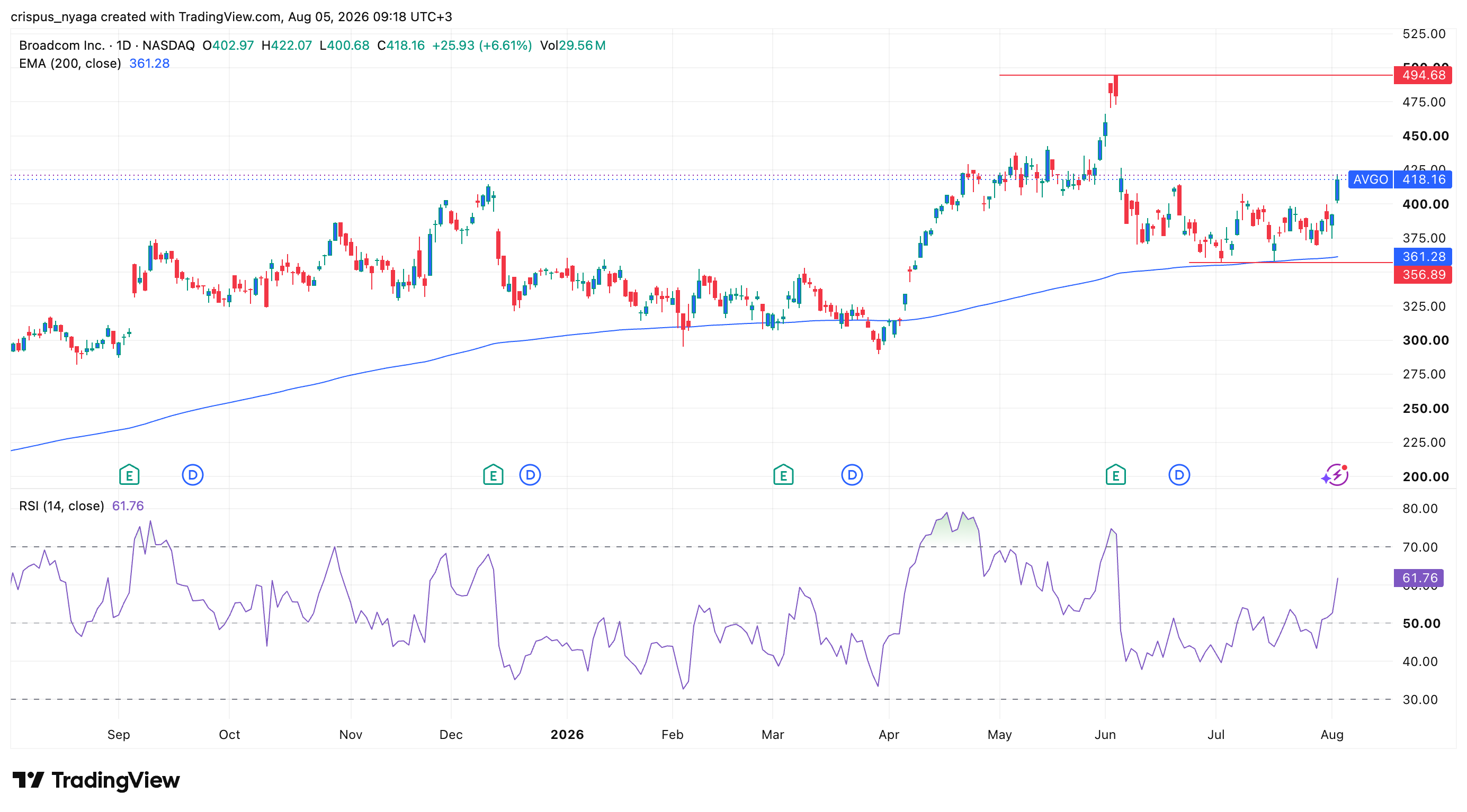Click the Jun label on time axis
1467x812 pixels.
1105,735
